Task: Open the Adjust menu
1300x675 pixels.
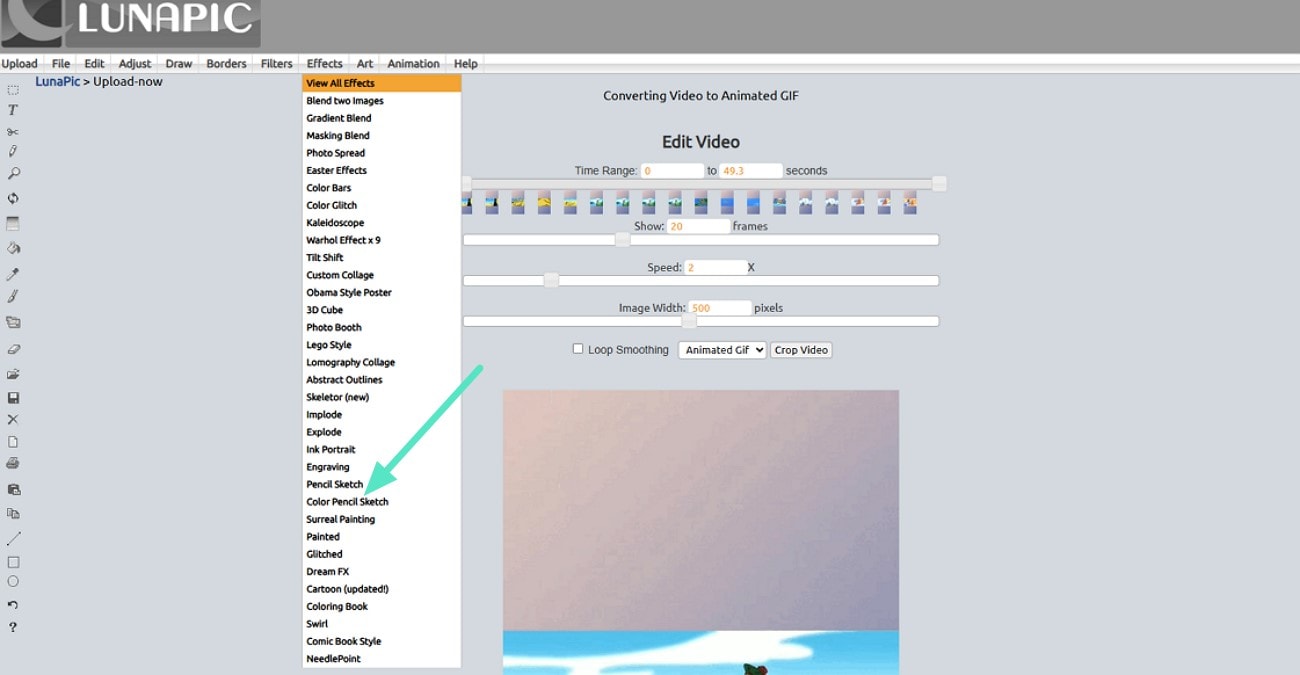Action: coord(135,63)
